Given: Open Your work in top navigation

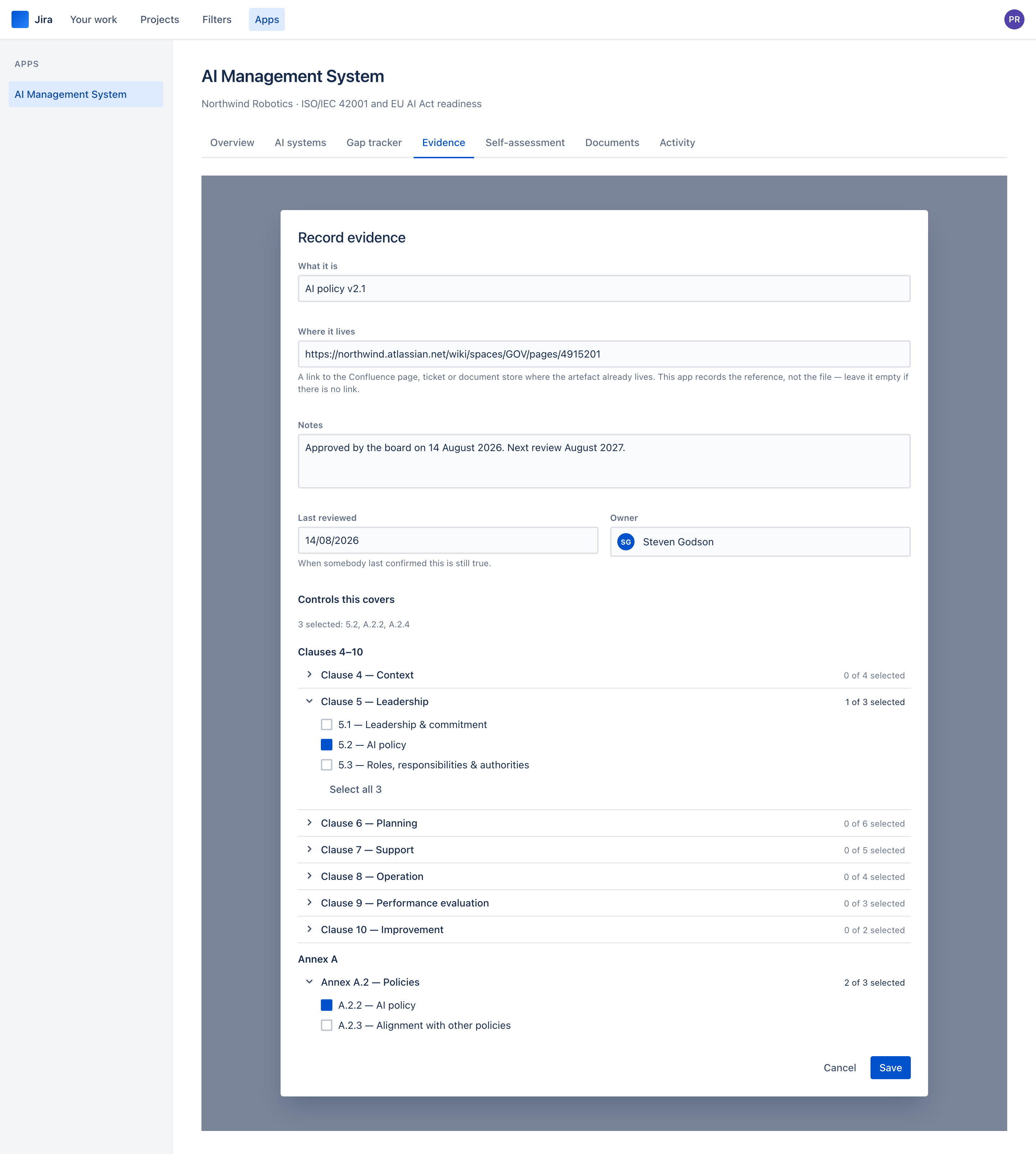Looking at the screenshot, I should click(94, 19).
